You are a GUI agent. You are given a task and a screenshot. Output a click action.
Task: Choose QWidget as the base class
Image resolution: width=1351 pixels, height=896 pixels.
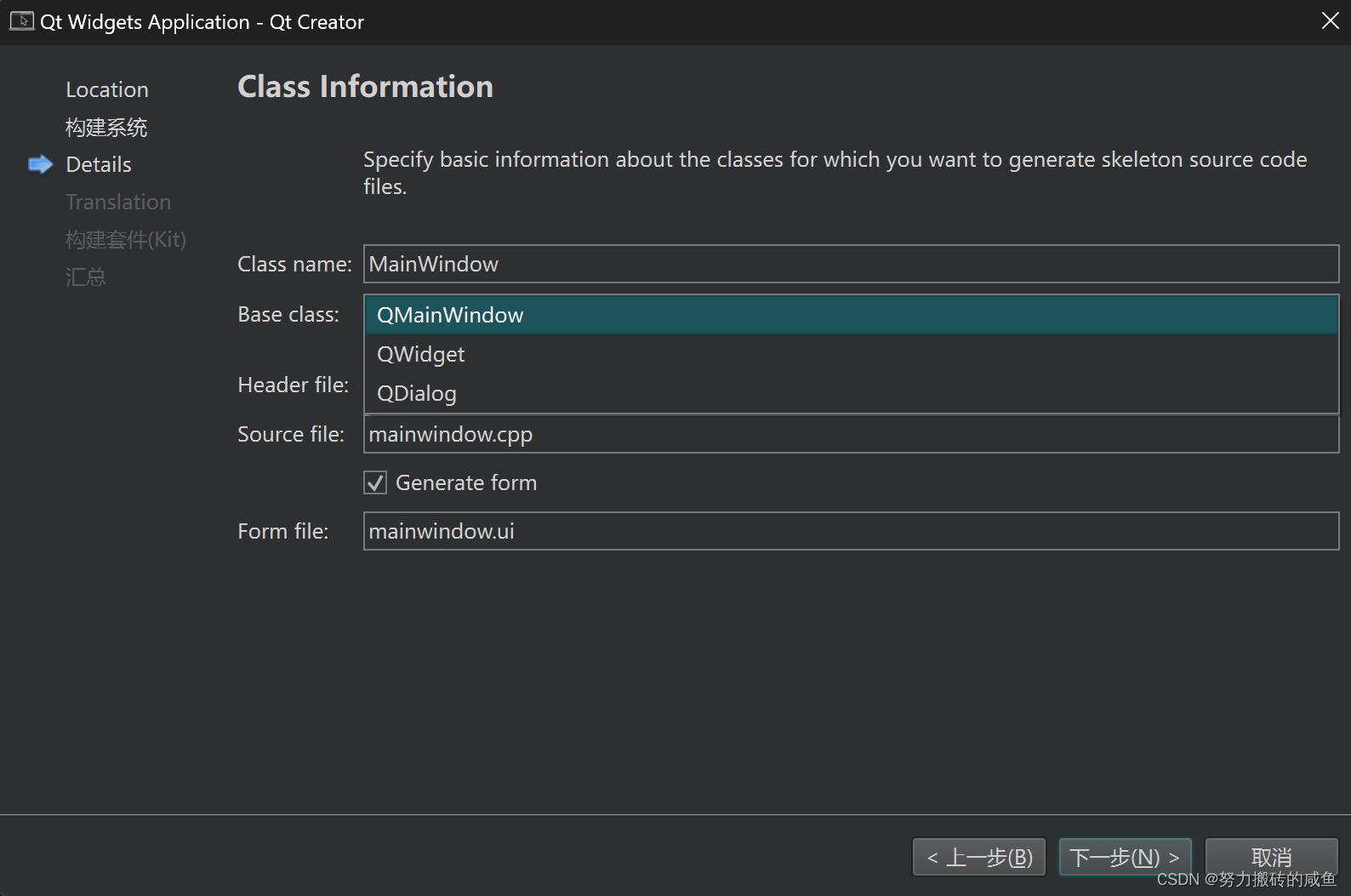tap(851, 354)
